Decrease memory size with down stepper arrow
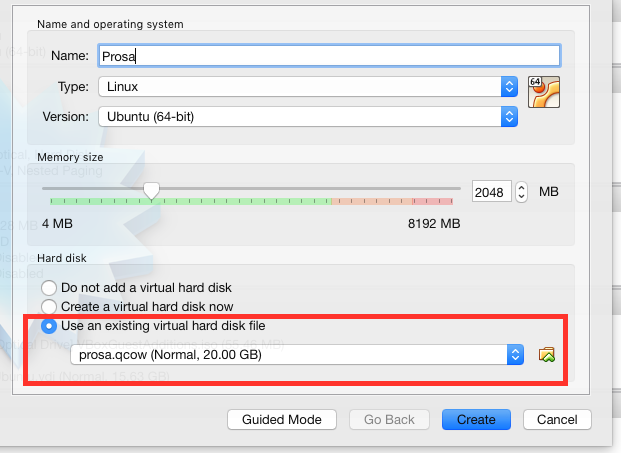Viewport: 621px width, 453px height. click(x=521, y=197)
